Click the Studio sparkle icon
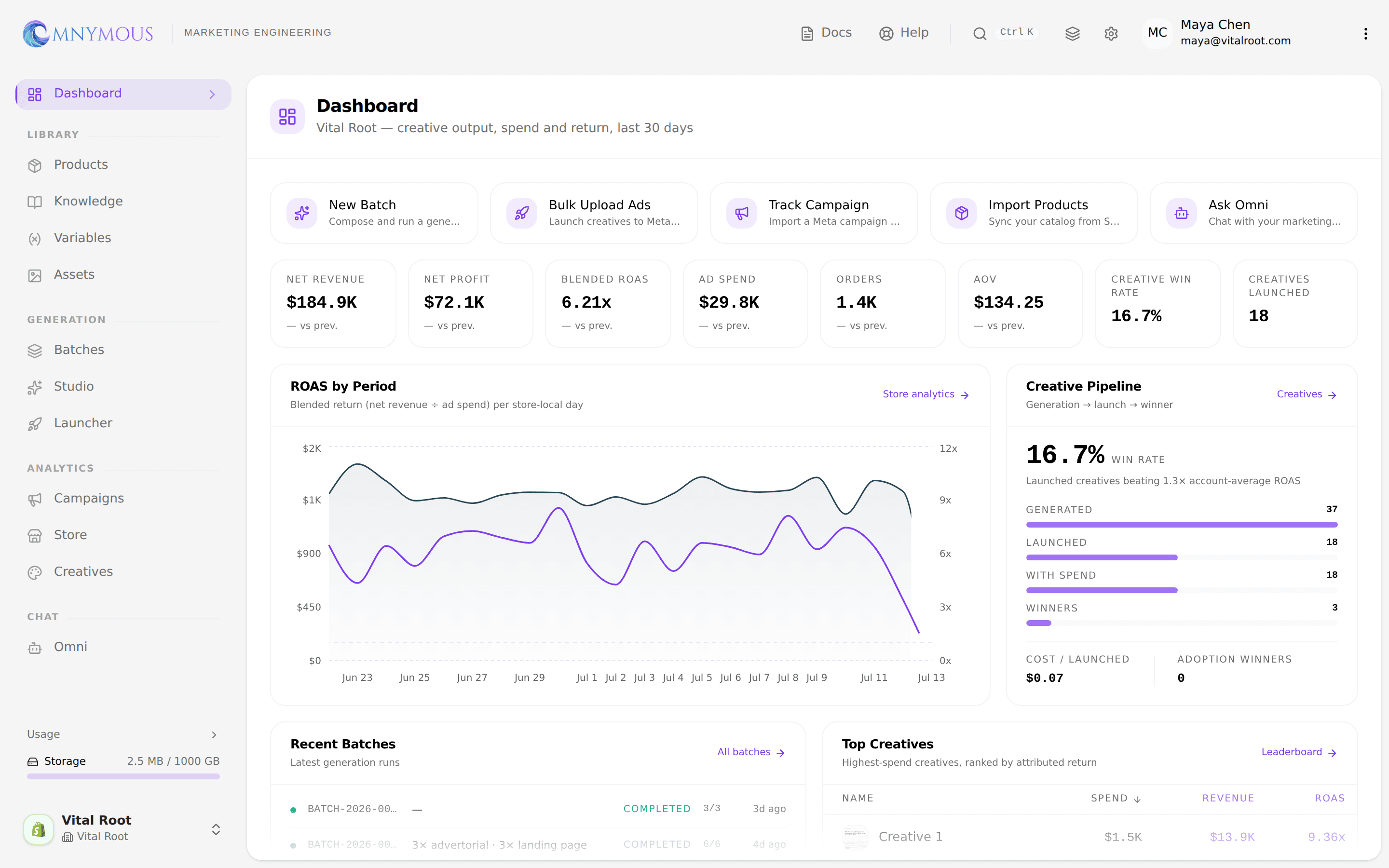 coord(35,388)
